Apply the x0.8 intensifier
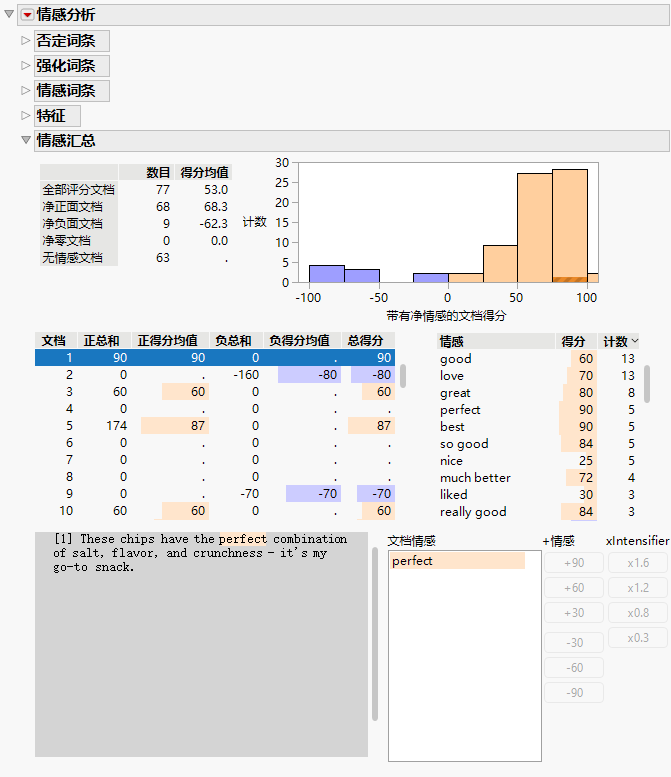The image size is (671, 777). [x=638, y=613]
